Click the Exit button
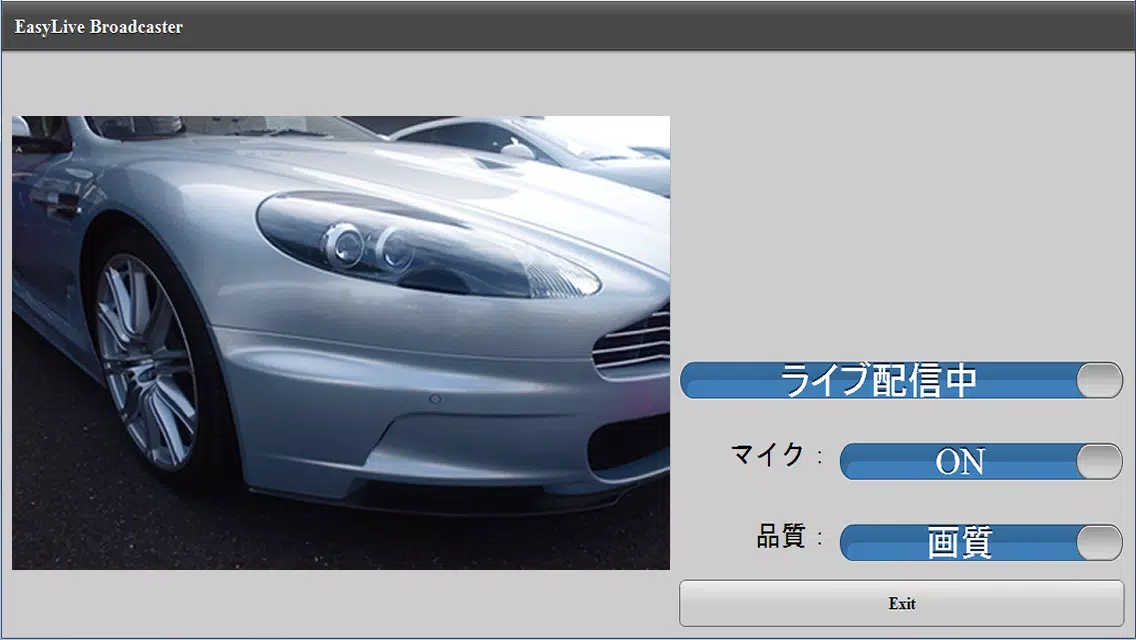 901,603
